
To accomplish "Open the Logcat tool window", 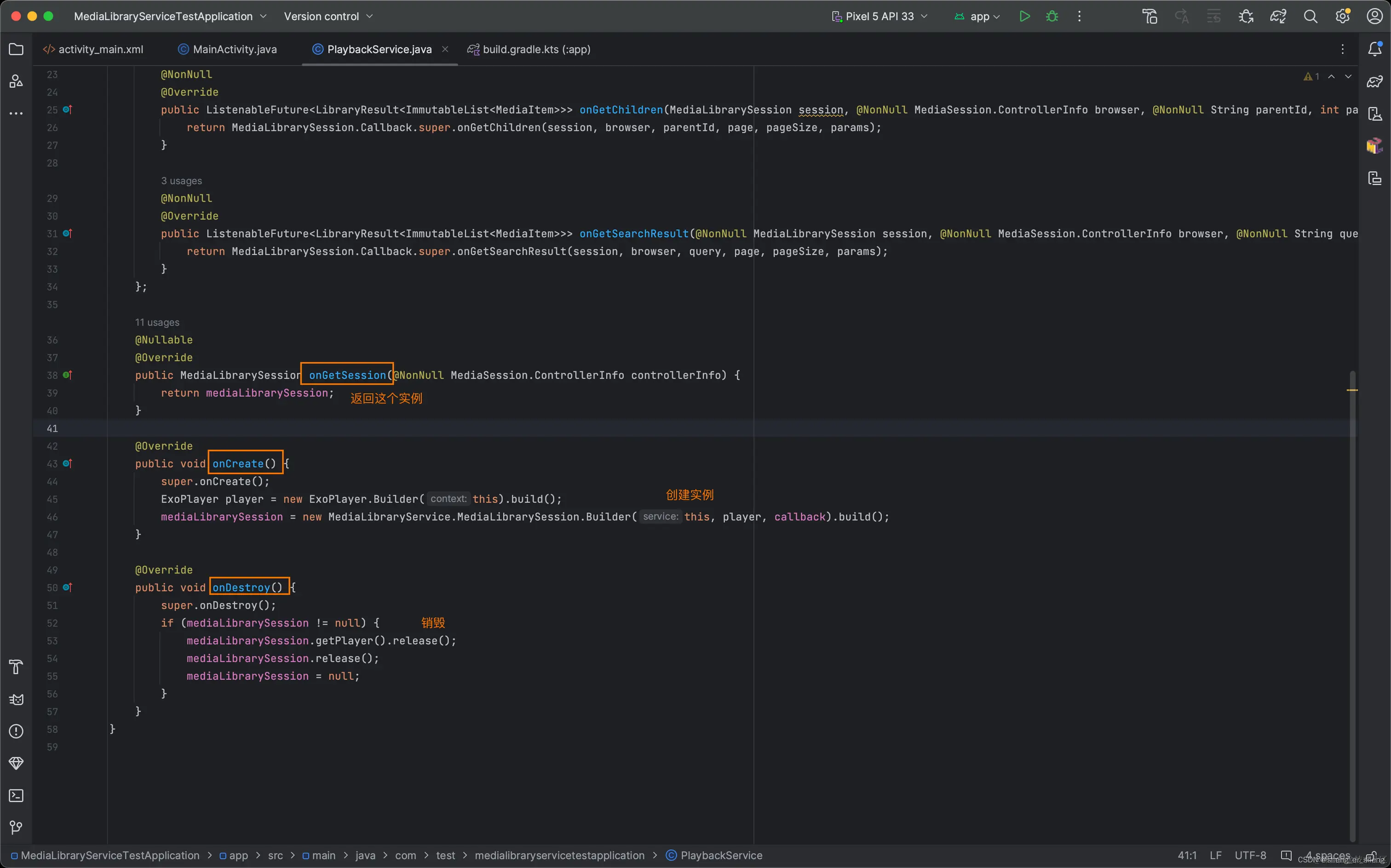I will 16,699.
